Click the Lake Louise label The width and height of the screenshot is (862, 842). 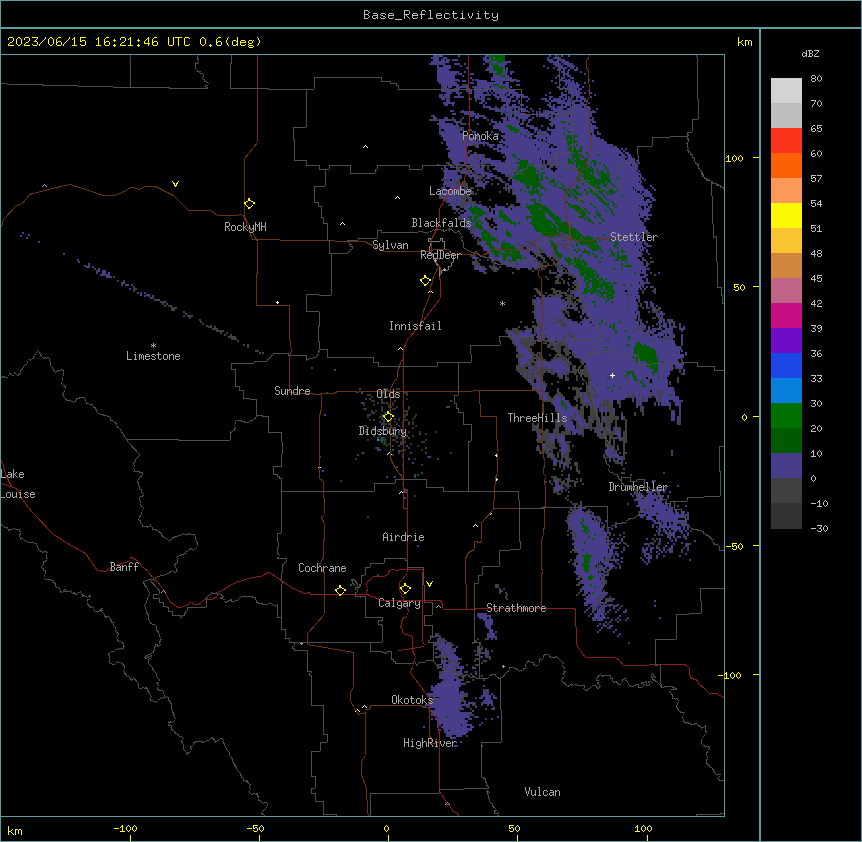click(x=18, y=484)
